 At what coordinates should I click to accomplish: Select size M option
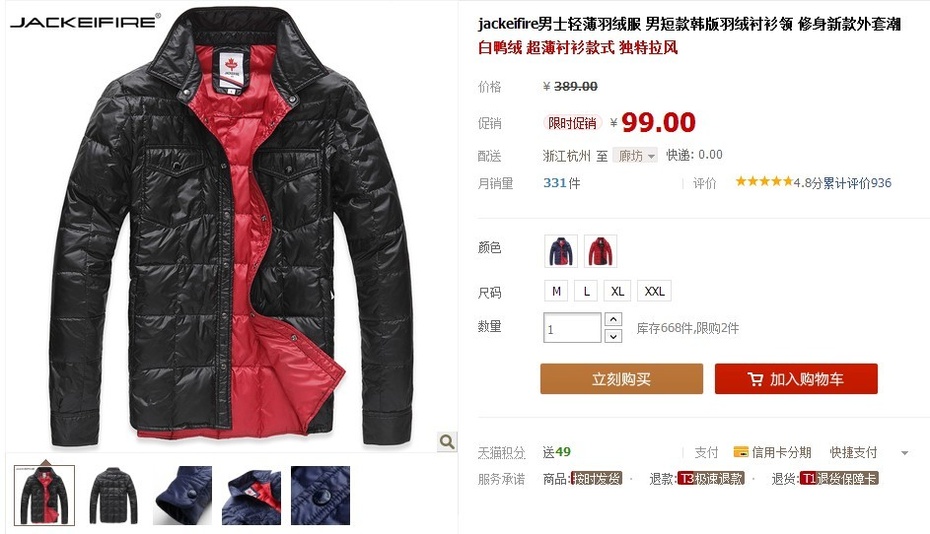[x=556, y=291]
